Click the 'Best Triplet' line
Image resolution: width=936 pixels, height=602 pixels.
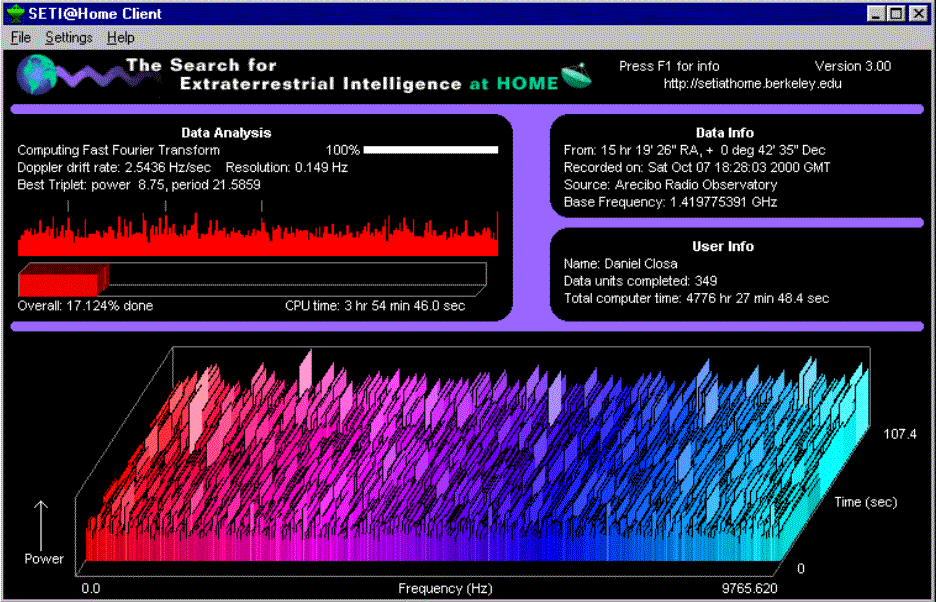point(139,185)
